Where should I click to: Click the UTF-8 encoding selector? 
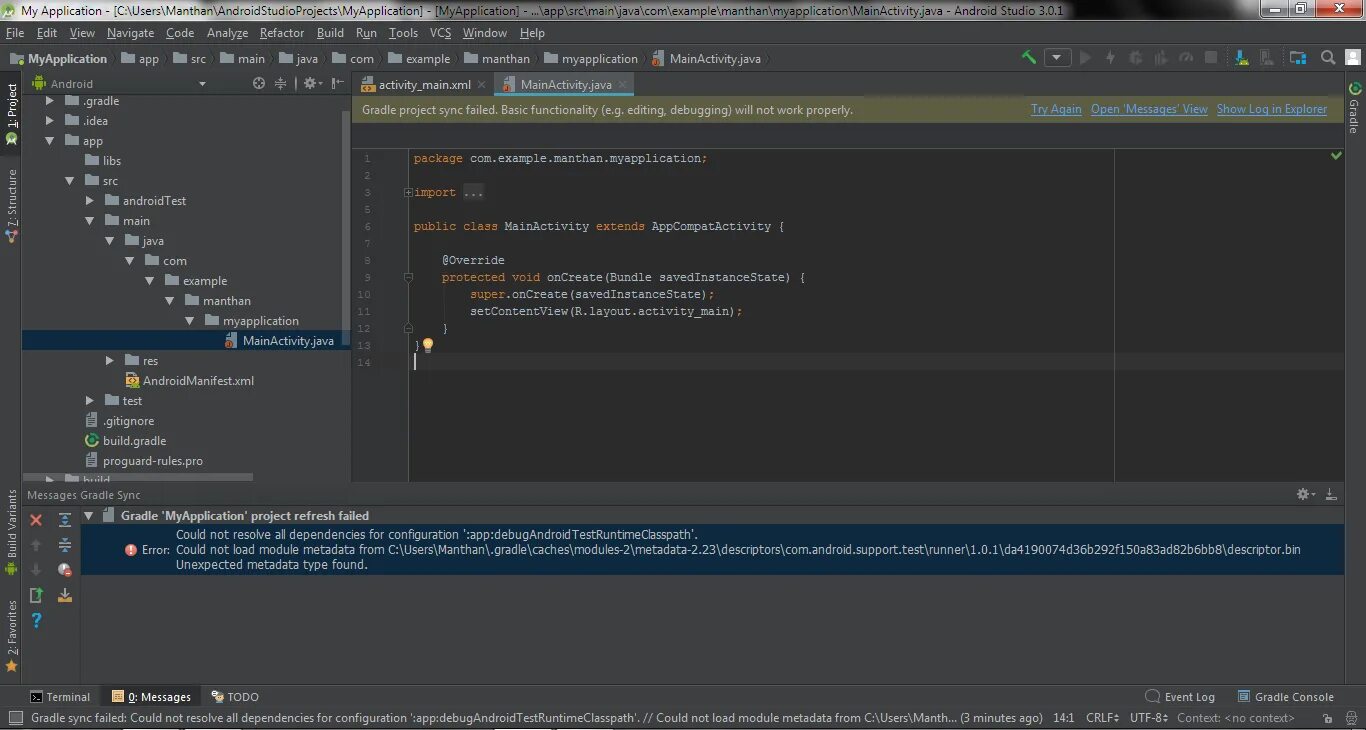(1149, 718)
